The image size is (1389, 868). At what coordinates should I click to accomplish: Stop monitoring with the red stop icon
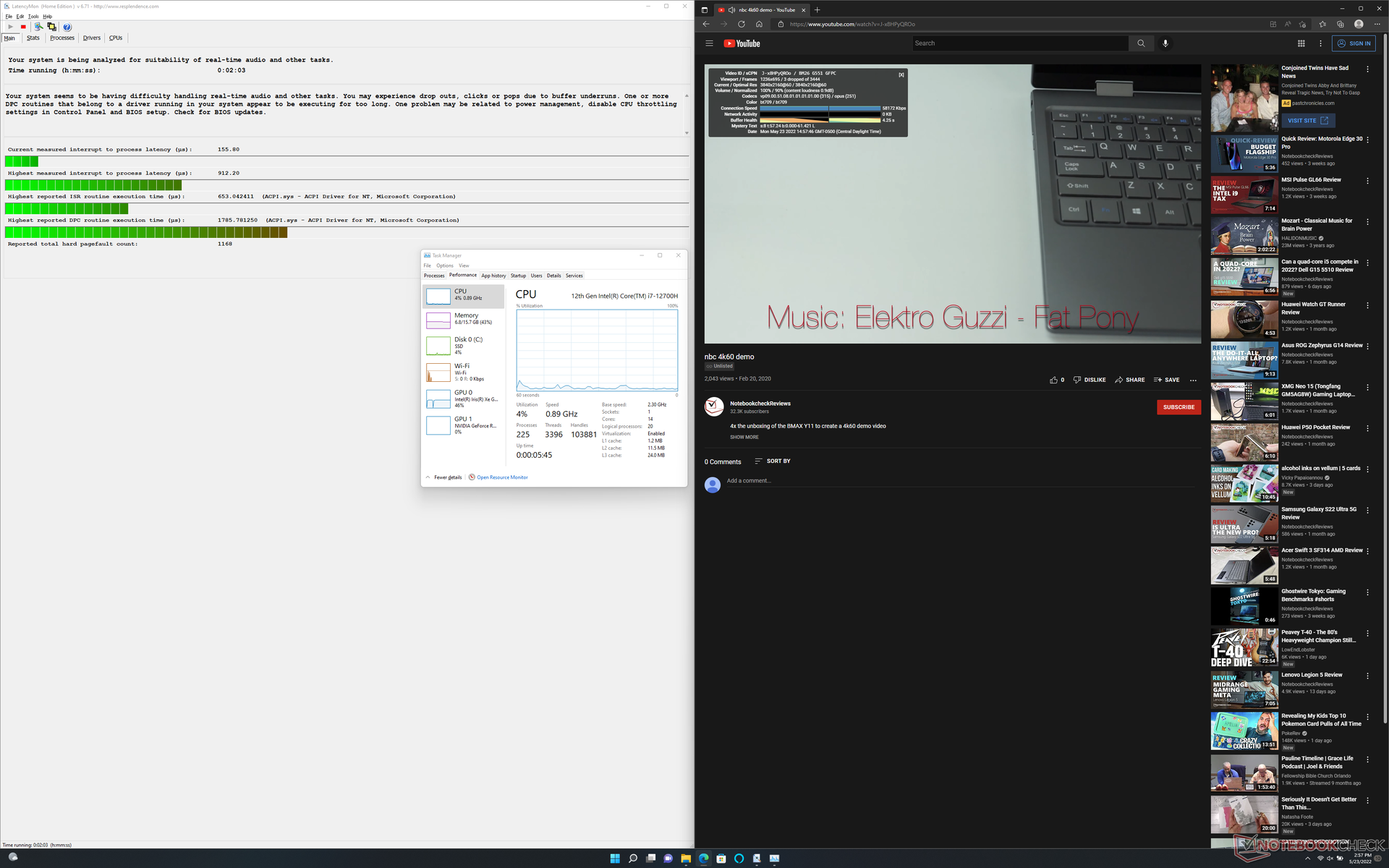tap(23, 27)
